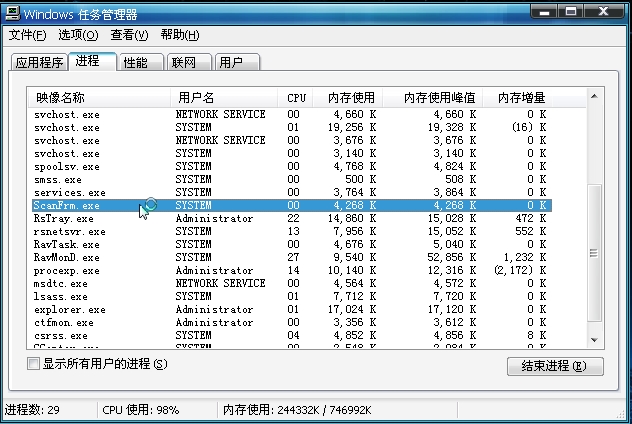Screen dimensions: 632x424
Task: Click the scrollbar up arrow
Action: pyautogui.click(x=594, y=96)
